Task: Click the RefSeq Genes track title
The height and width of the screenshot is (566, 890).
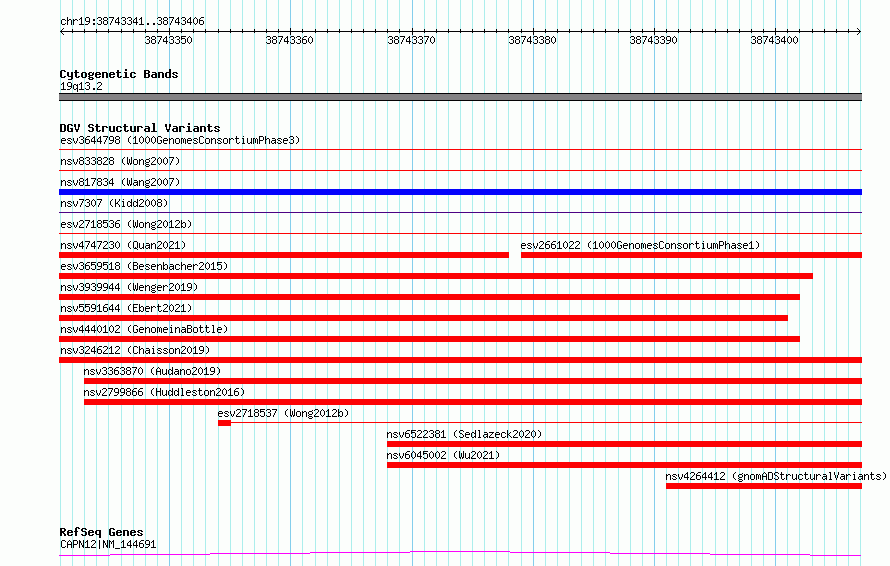Action: [102, 532]
